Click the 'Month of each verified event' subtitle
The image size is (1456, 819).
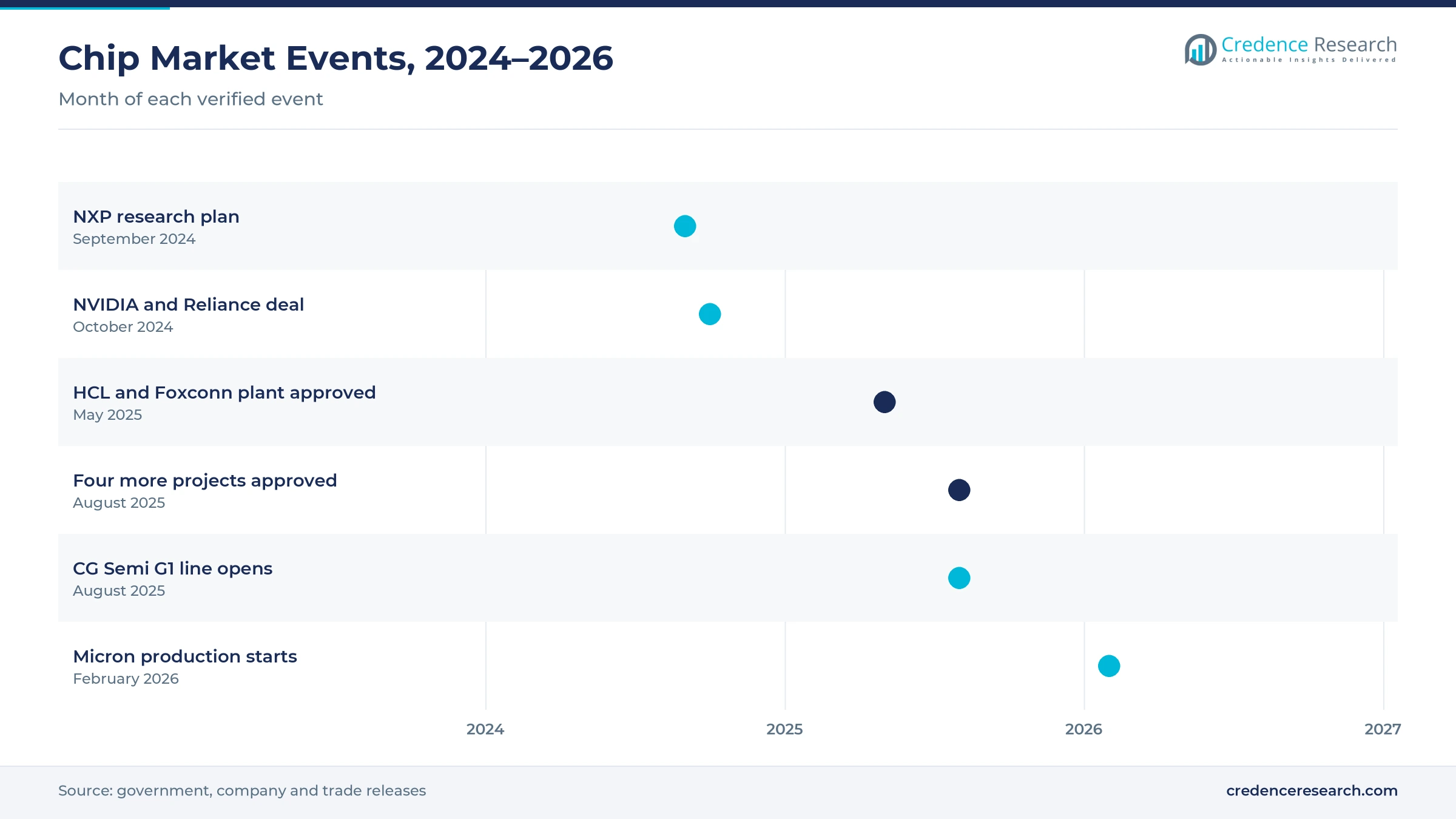click(190, 99)
